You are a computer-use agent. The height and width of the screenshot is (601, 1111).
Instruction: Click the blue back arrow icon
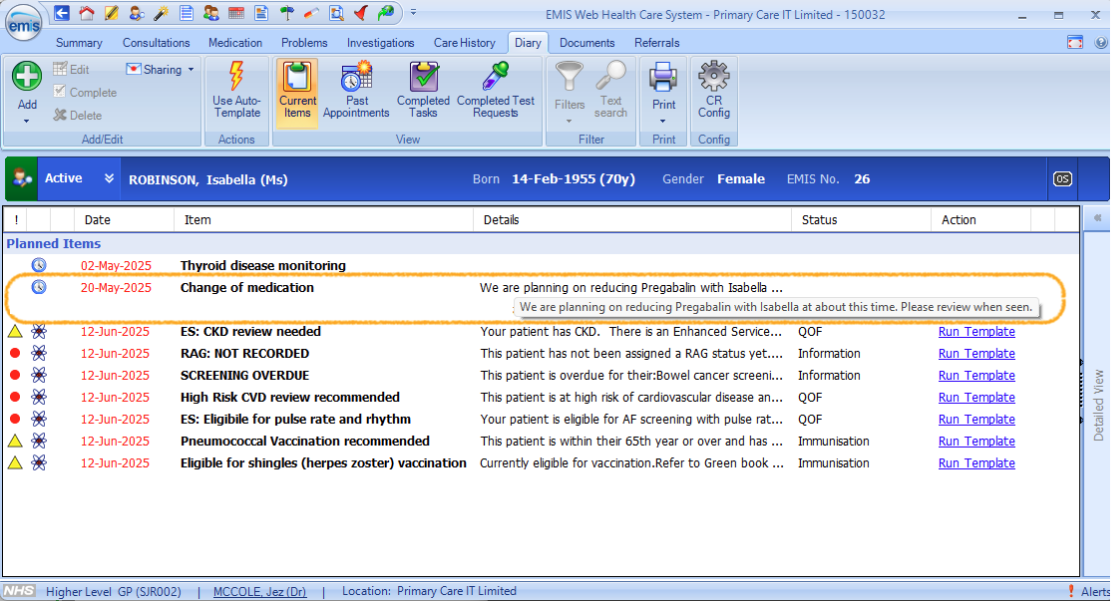pos(62,13)
